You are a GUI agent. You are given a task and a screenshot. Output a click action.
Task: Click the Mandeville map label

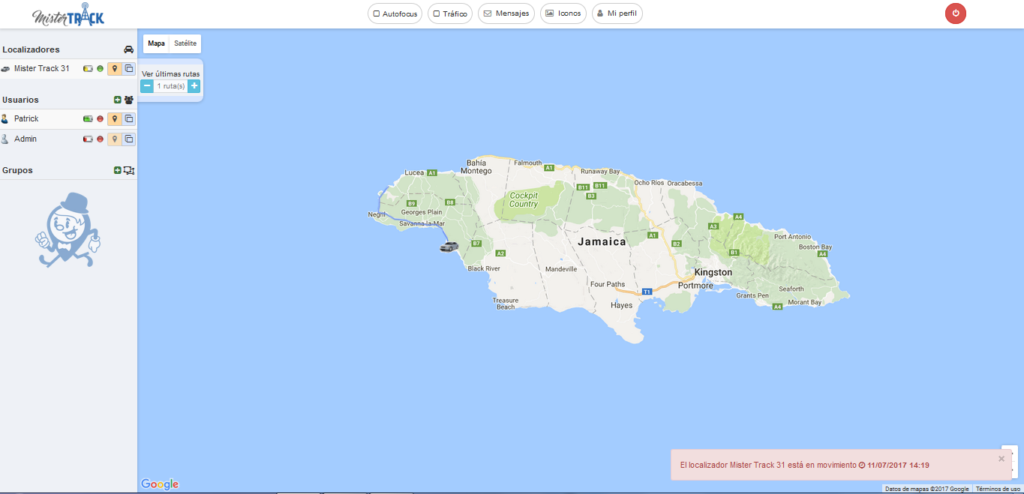click(562, 269)
